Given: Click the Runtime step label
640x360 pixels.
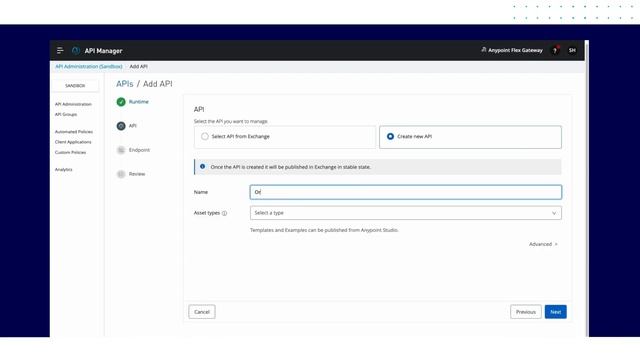Looking at the screenshot, I should pyautogui.click(x=139, y=102).
